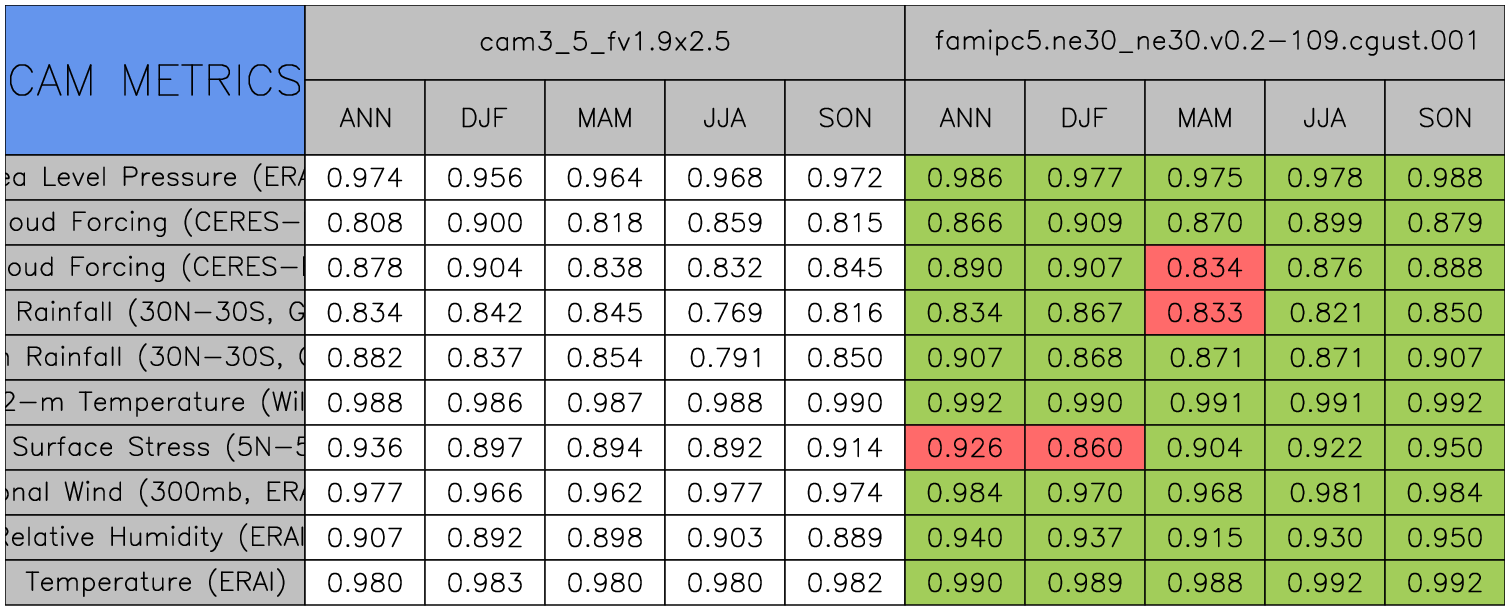Click the 0.900 Cloud Forcing DJF cell

(485, 222)
